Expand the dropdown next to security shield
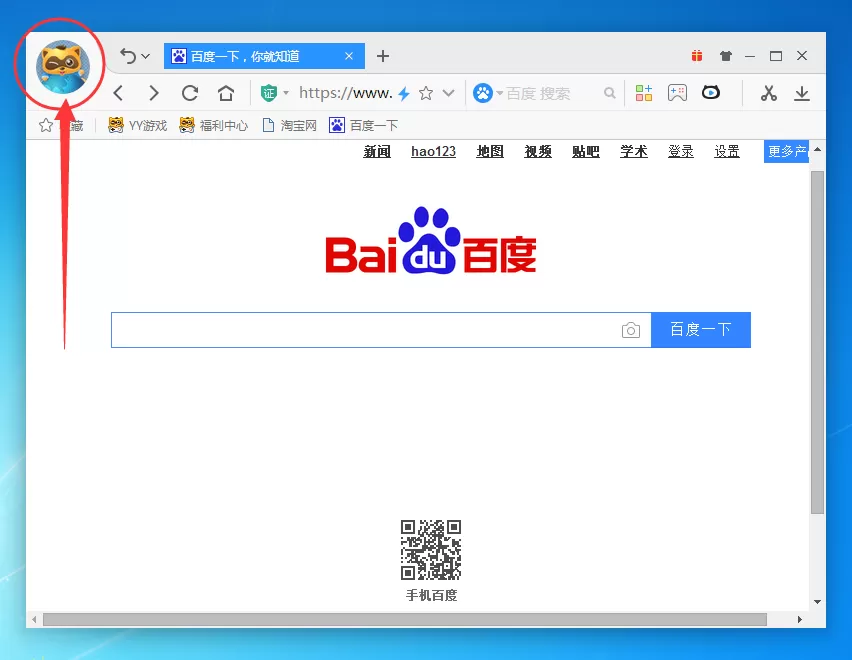This screenshot has width=852, height=660. (286, 93)
